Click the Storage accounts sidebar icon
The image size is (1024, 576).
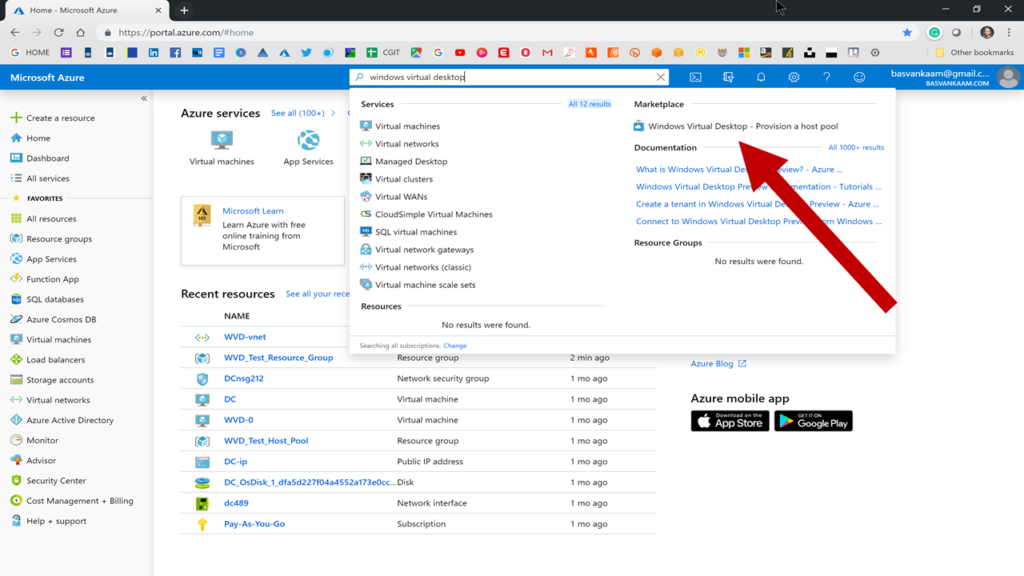click(x=16, y=379)
